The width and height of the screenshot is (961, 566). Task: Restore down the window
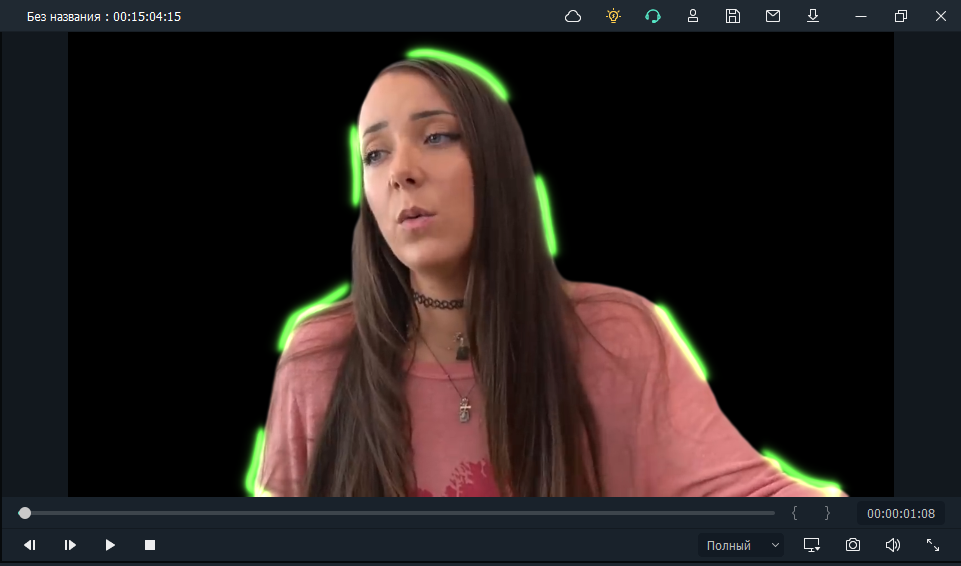[x=900, y=17]
